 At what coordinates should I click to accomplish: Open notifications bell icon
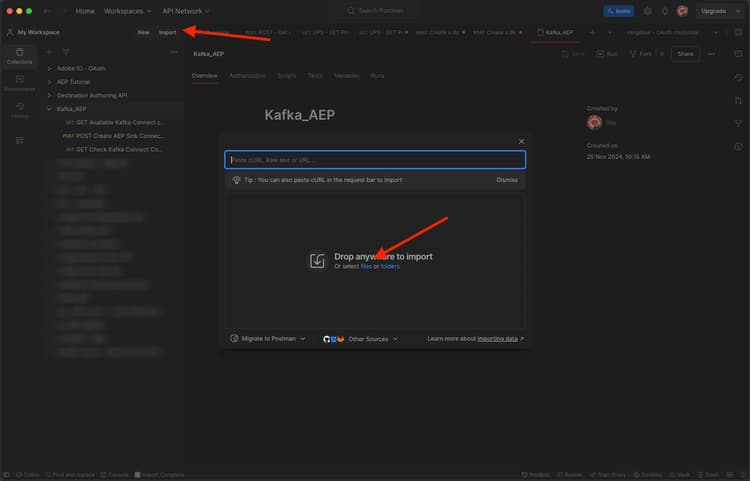pyautogui.click(x=665, y=11)
